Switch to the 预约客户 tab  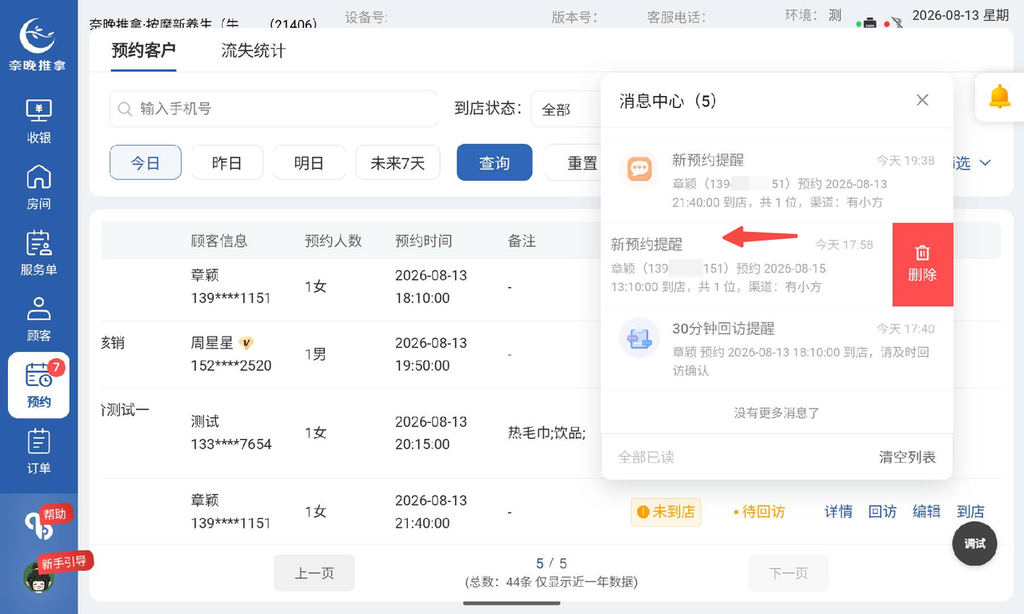144,50
